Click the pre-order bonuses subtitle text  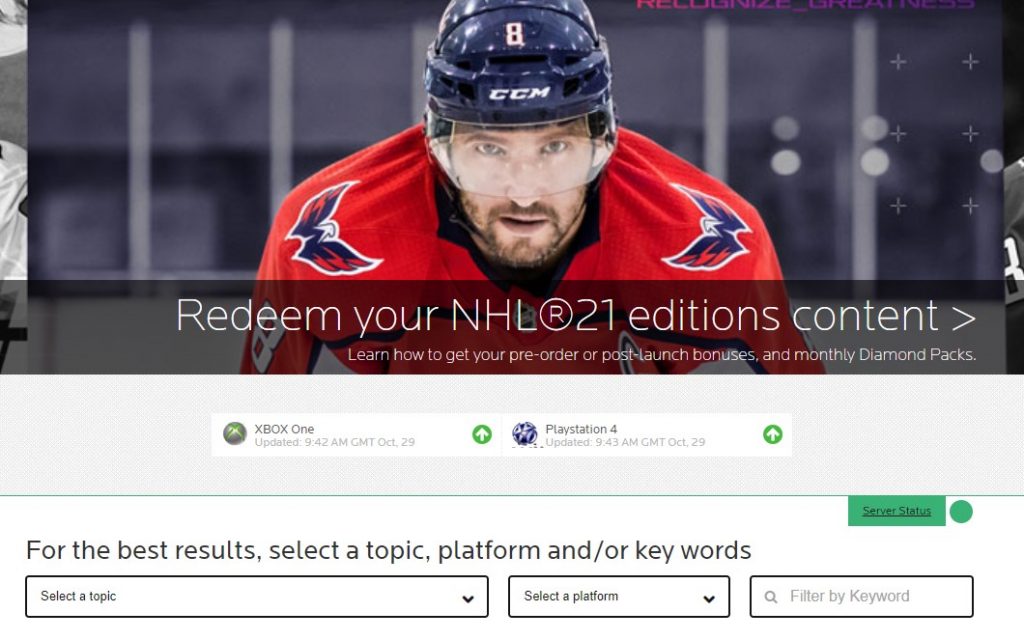click(662, 355)
